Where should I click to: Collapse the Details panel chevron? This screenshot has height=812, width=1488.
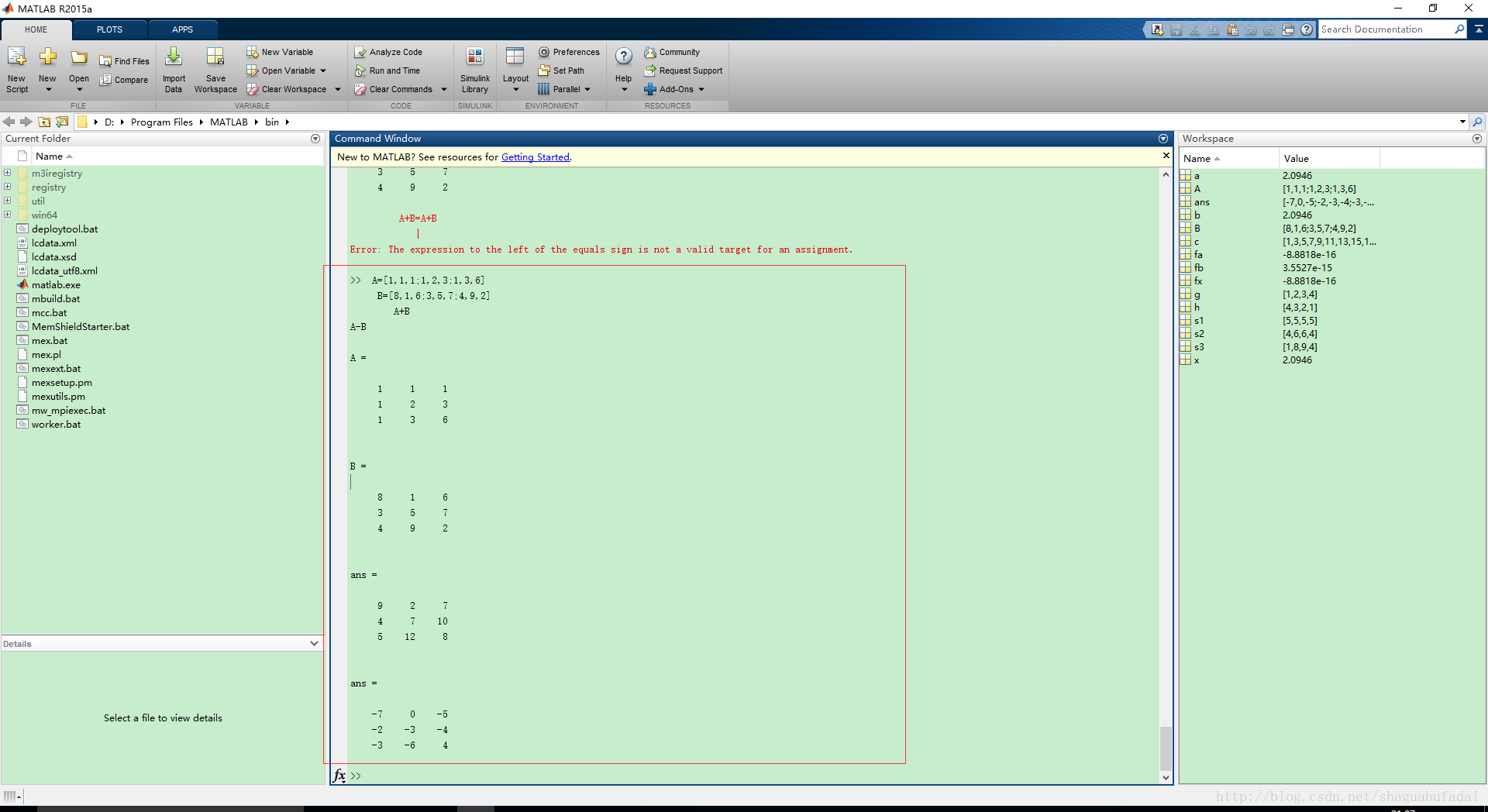[314, 643]
